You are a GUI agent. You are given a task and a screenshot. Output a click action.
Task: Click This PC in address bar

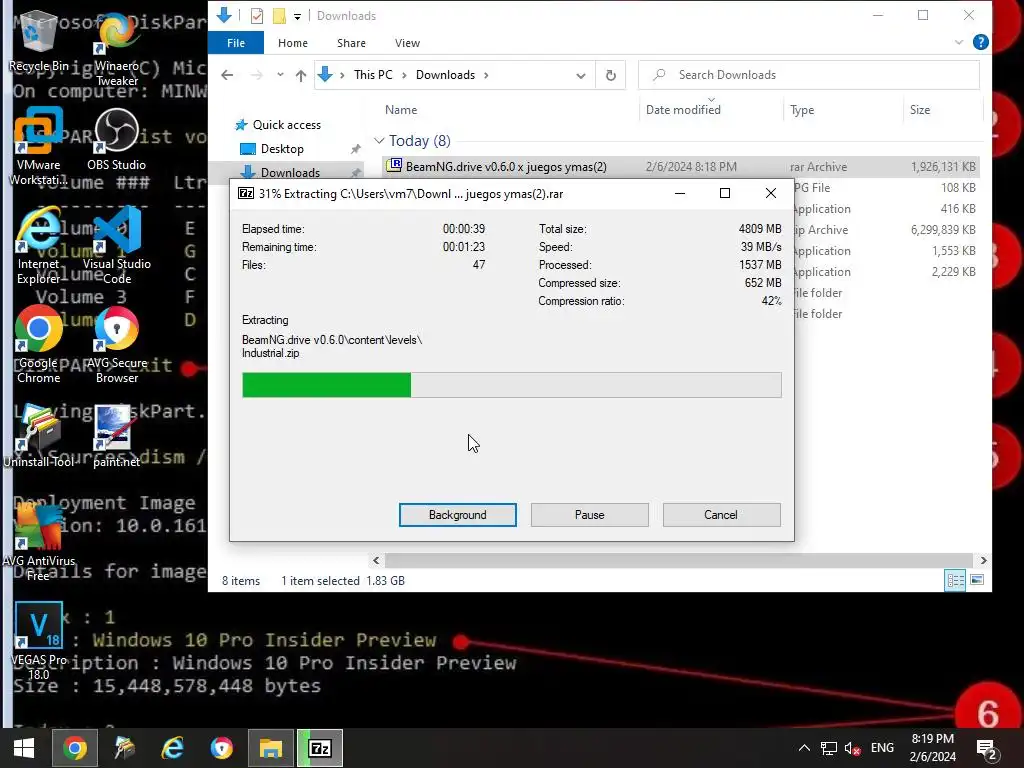tap(373, 75)
